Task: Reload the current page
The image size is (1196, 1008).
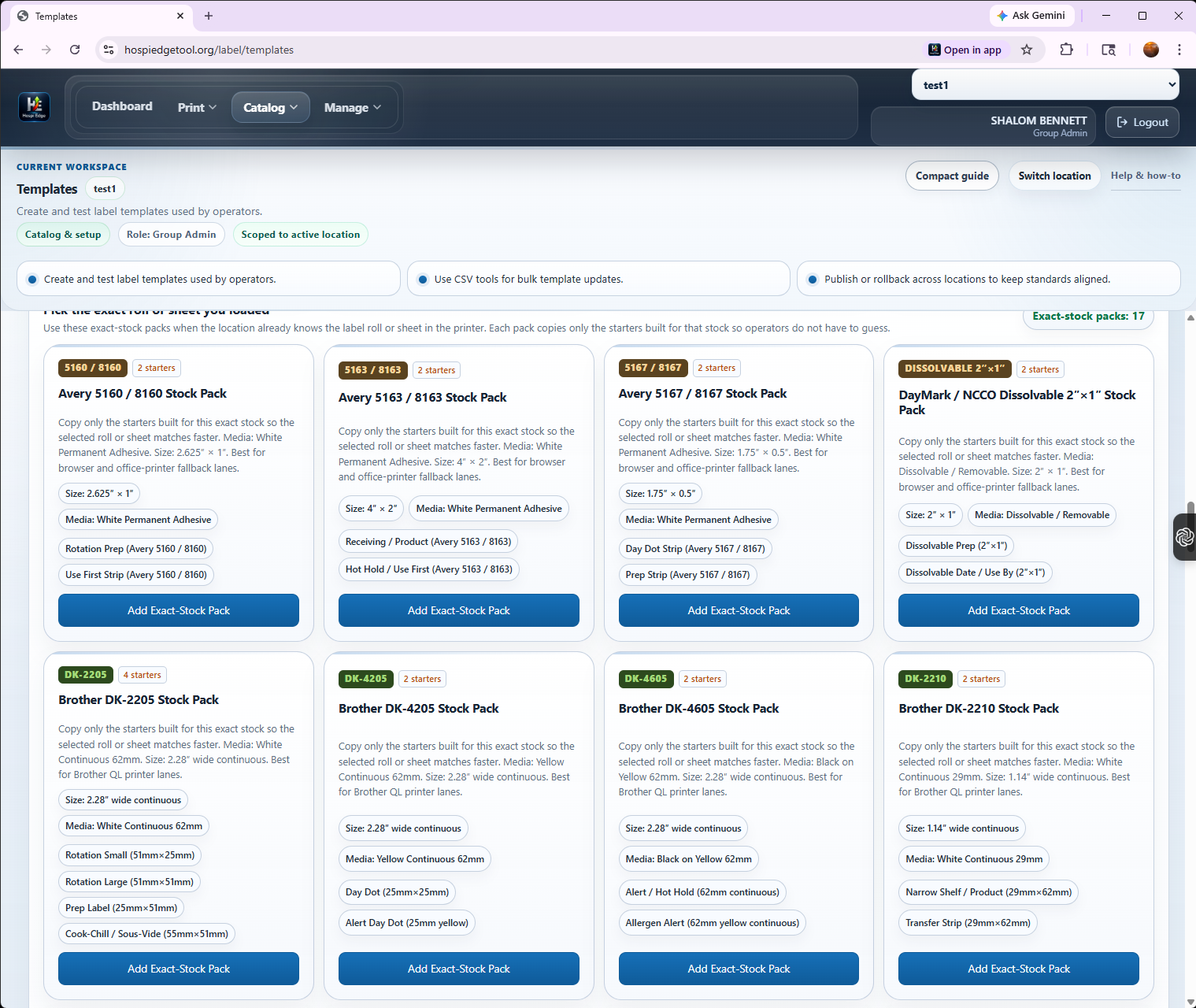Action: (x=75, y=50)
